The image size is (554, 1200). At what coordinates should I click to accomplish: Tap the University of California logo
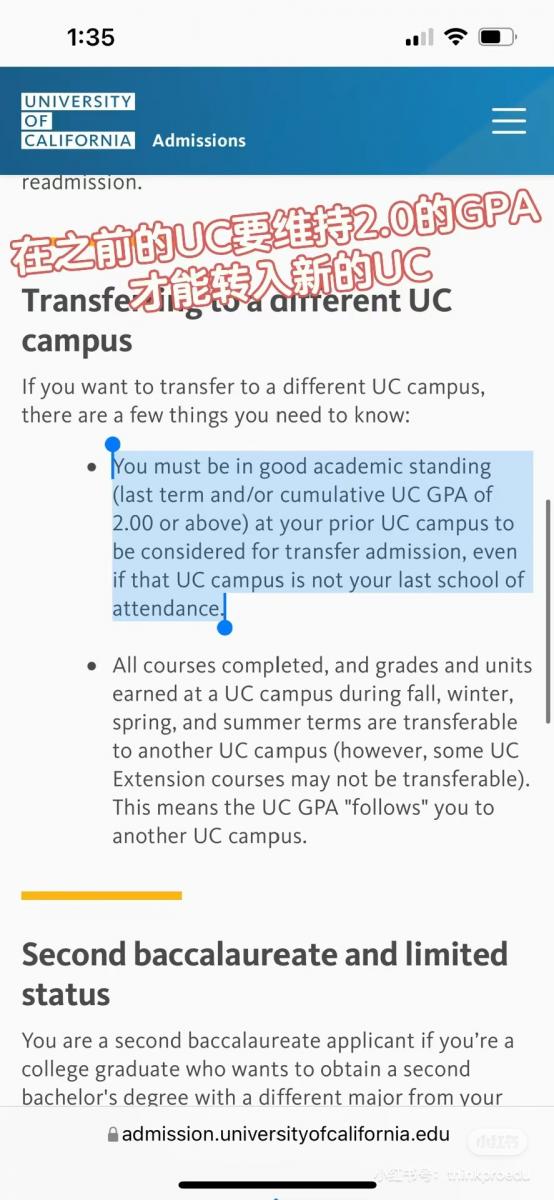[78, 121]
